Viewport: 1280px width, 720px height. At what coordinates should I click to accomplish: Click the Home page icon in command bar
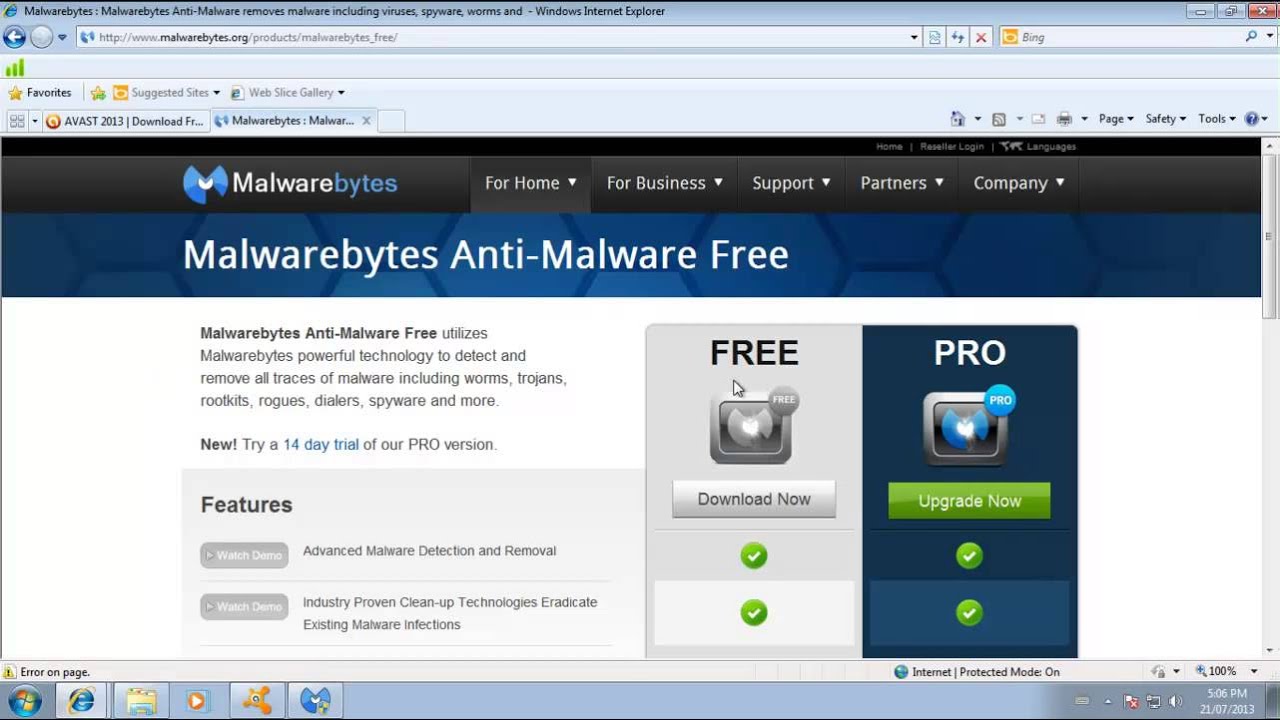957,119
